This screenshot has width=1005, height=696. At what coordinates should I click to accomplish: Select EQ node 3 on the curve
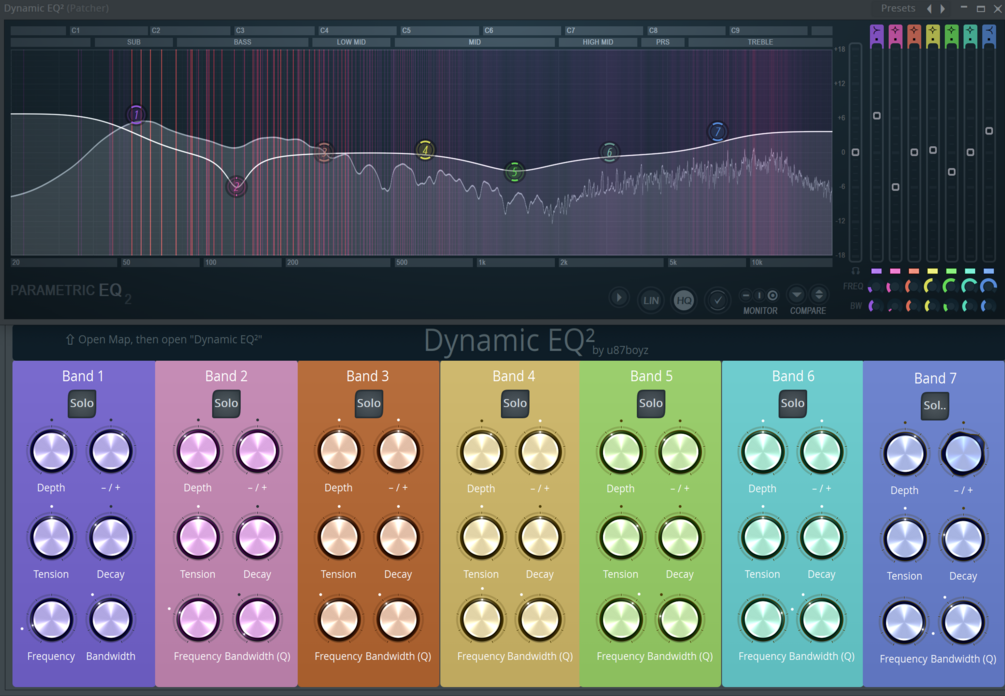point(324,153)
